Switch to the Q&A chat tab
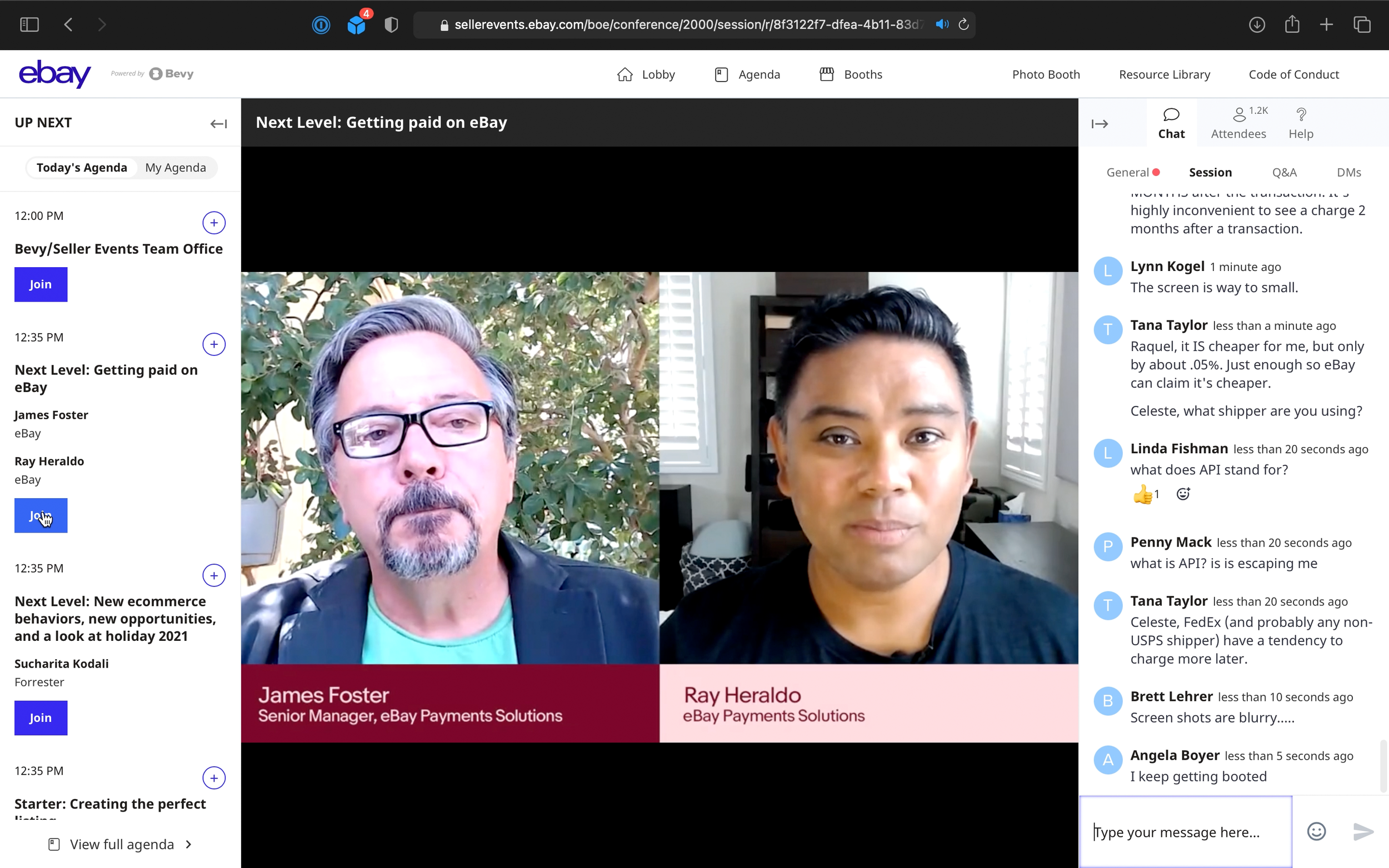 click(x=1284, y=172)
